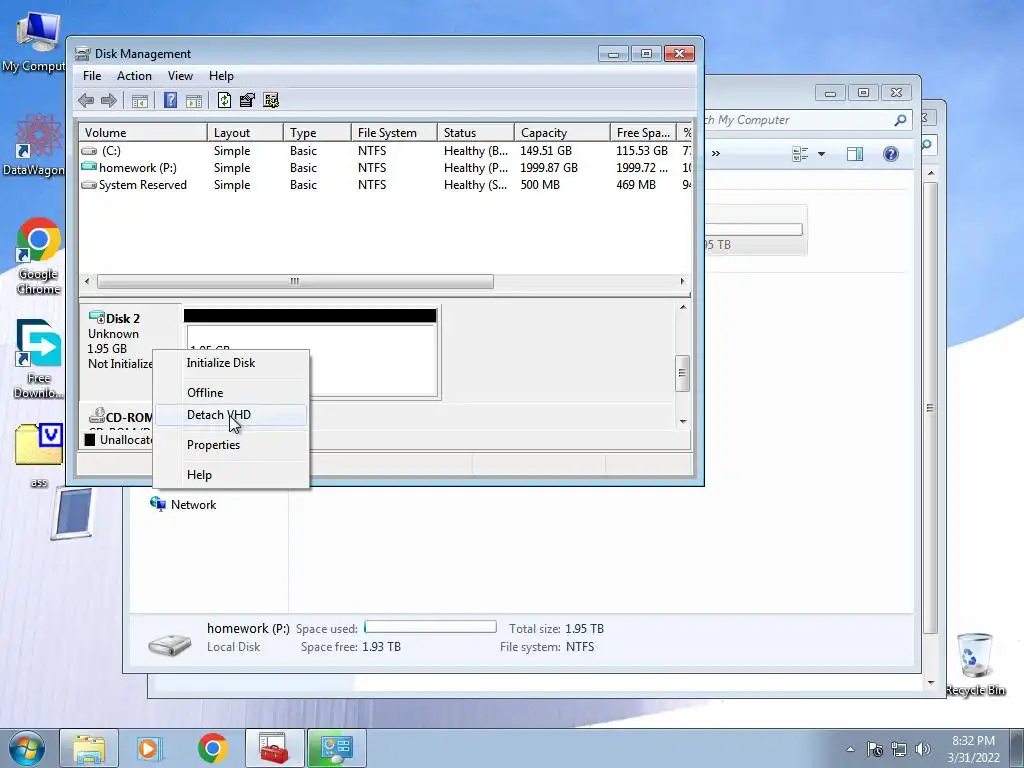1024x768 pixels.
Task: Select the (C:) volume row
Action: pyautogui.click(x=385, y=151)
